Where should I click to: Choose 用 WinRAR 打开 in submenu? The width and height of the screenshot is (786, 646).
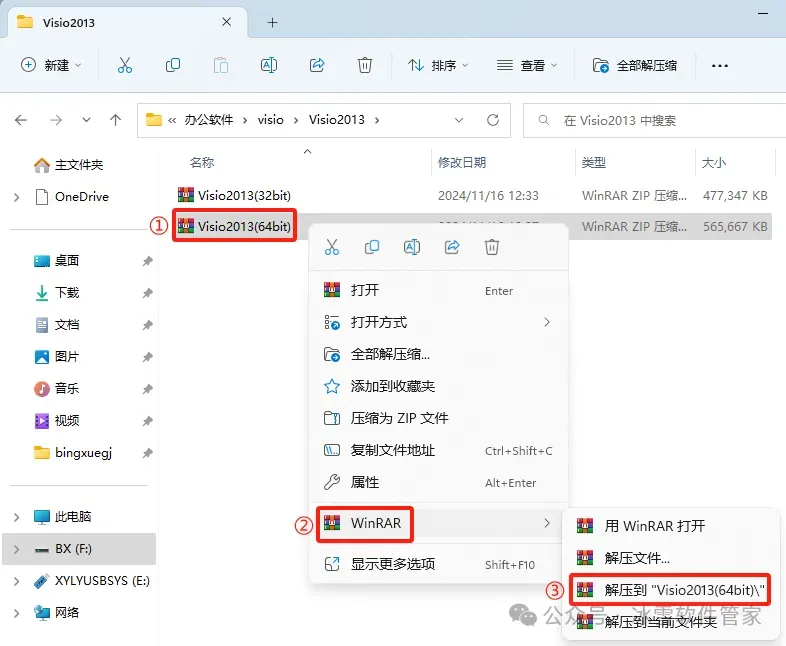pyautogui.click(x=671, y=526)
